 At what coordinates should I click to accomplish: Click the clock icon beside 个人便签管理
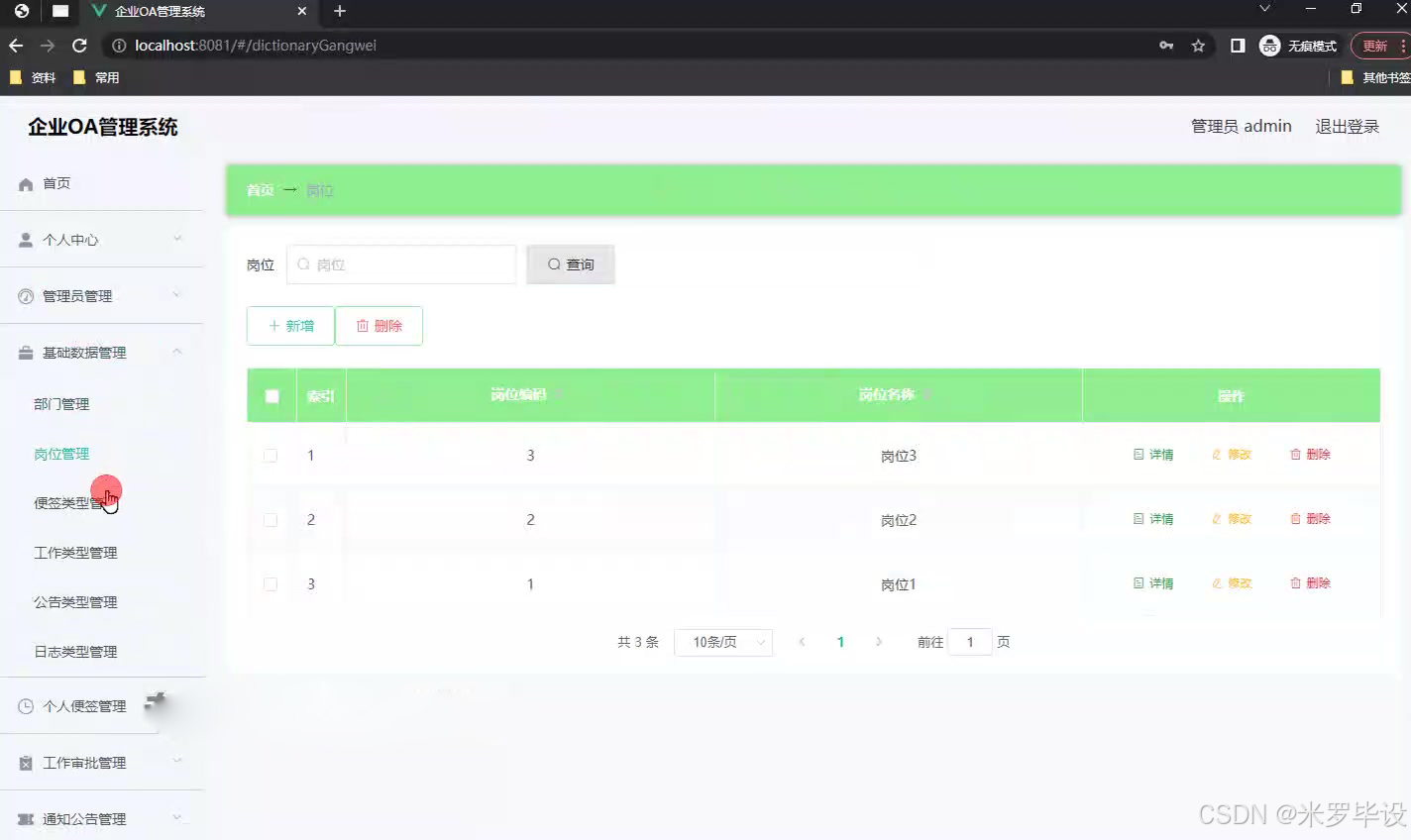26,706
